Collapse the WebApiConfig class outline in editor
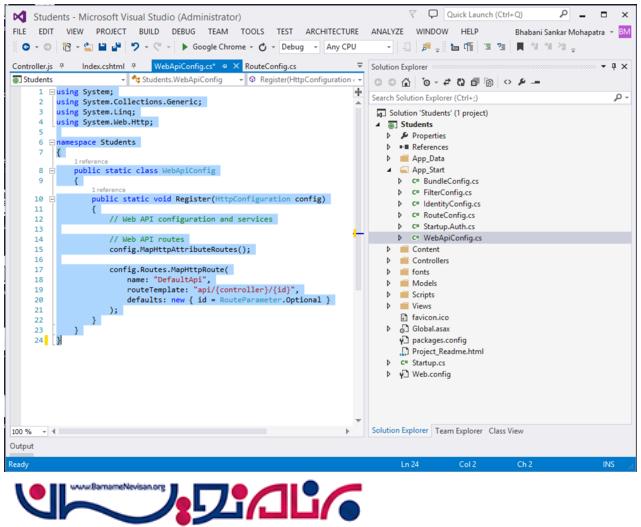The width and height of the screenshot is (641, 527). coord(51,171)
